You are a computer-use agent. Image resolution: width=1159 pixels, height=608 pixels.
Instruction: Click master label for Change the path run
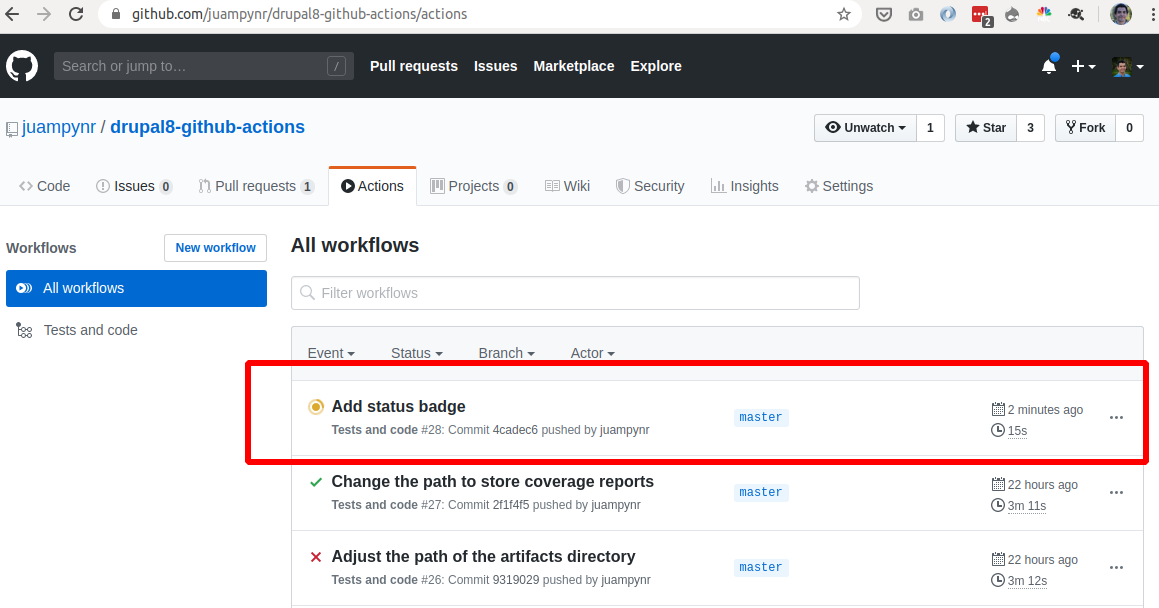761,493
